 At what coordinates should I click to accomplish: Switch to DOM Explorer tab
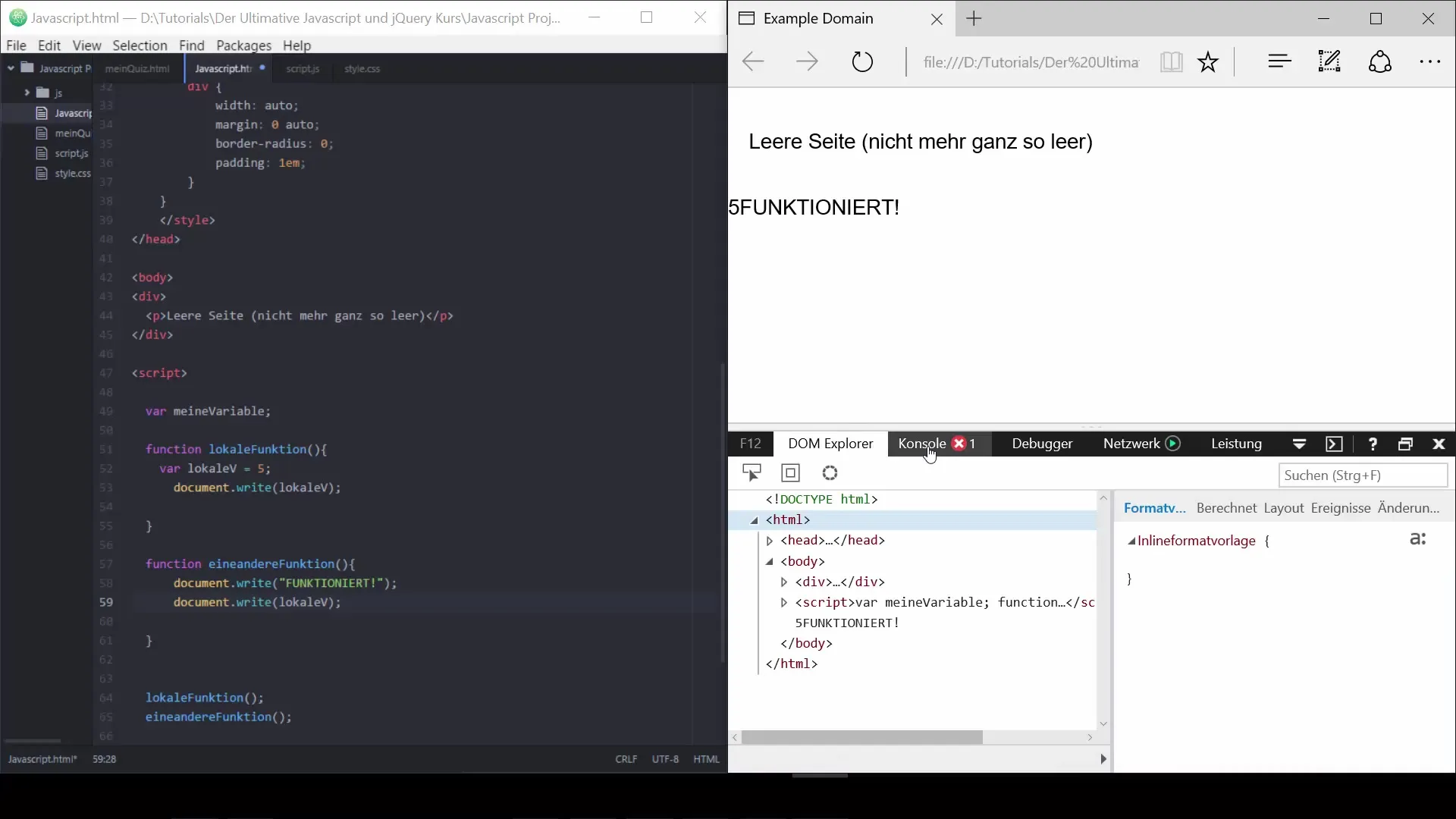point(830,444)
